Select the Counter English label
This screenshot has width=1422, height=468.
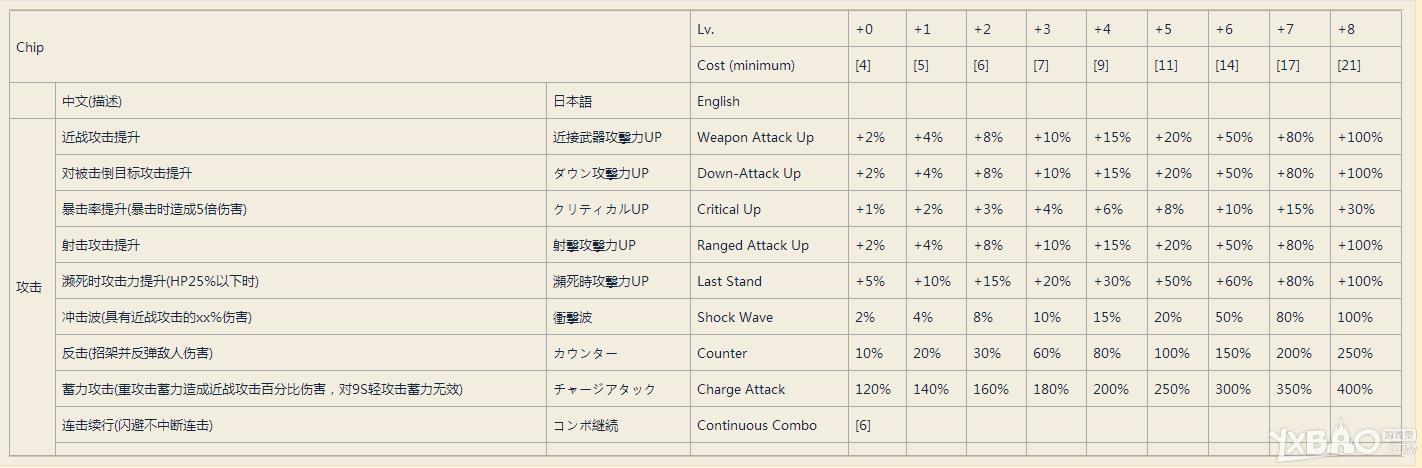pyautogui.click(x=722, y=353)
